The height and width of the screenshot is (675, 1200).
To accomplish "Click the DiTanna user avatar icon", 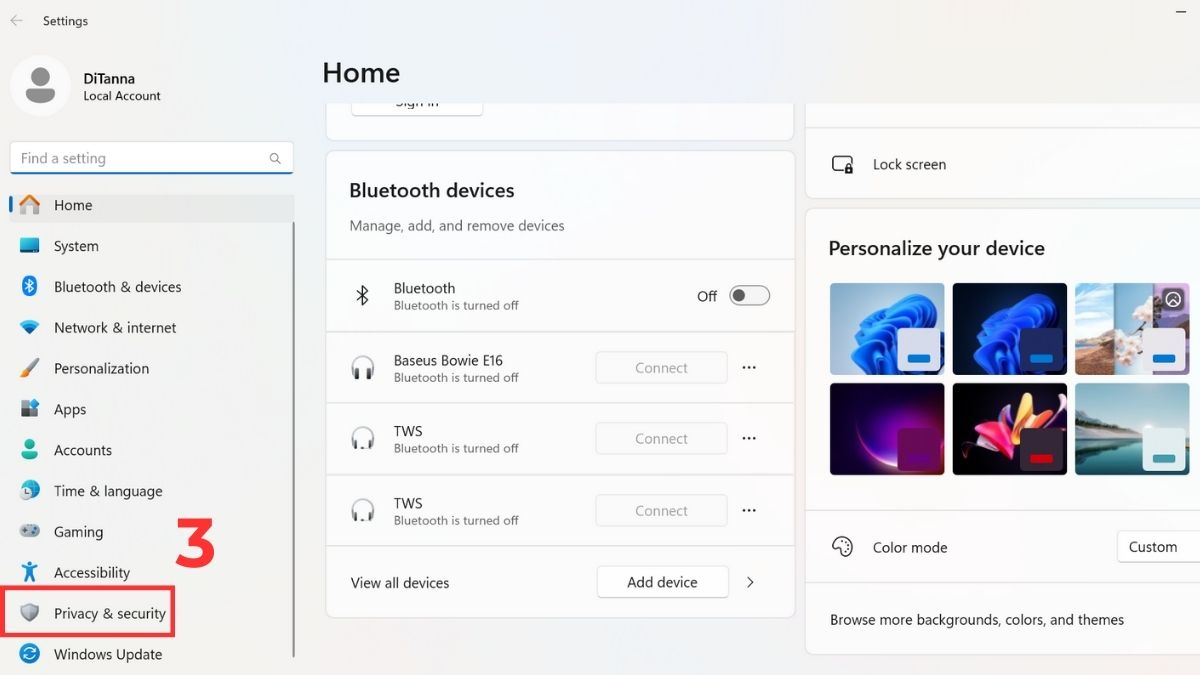I will (40, 86).
